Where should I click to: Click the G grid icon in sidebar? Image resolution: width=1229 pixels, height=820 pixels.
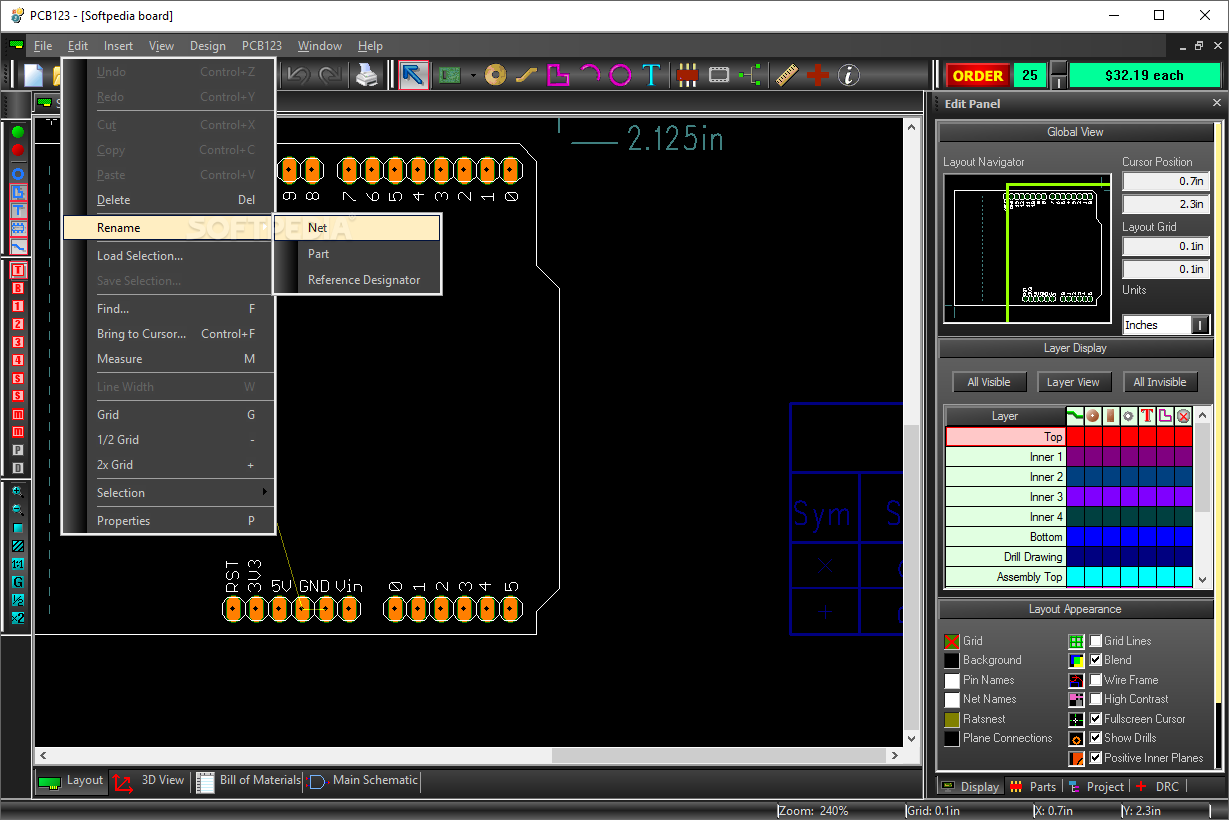[18, 582]
